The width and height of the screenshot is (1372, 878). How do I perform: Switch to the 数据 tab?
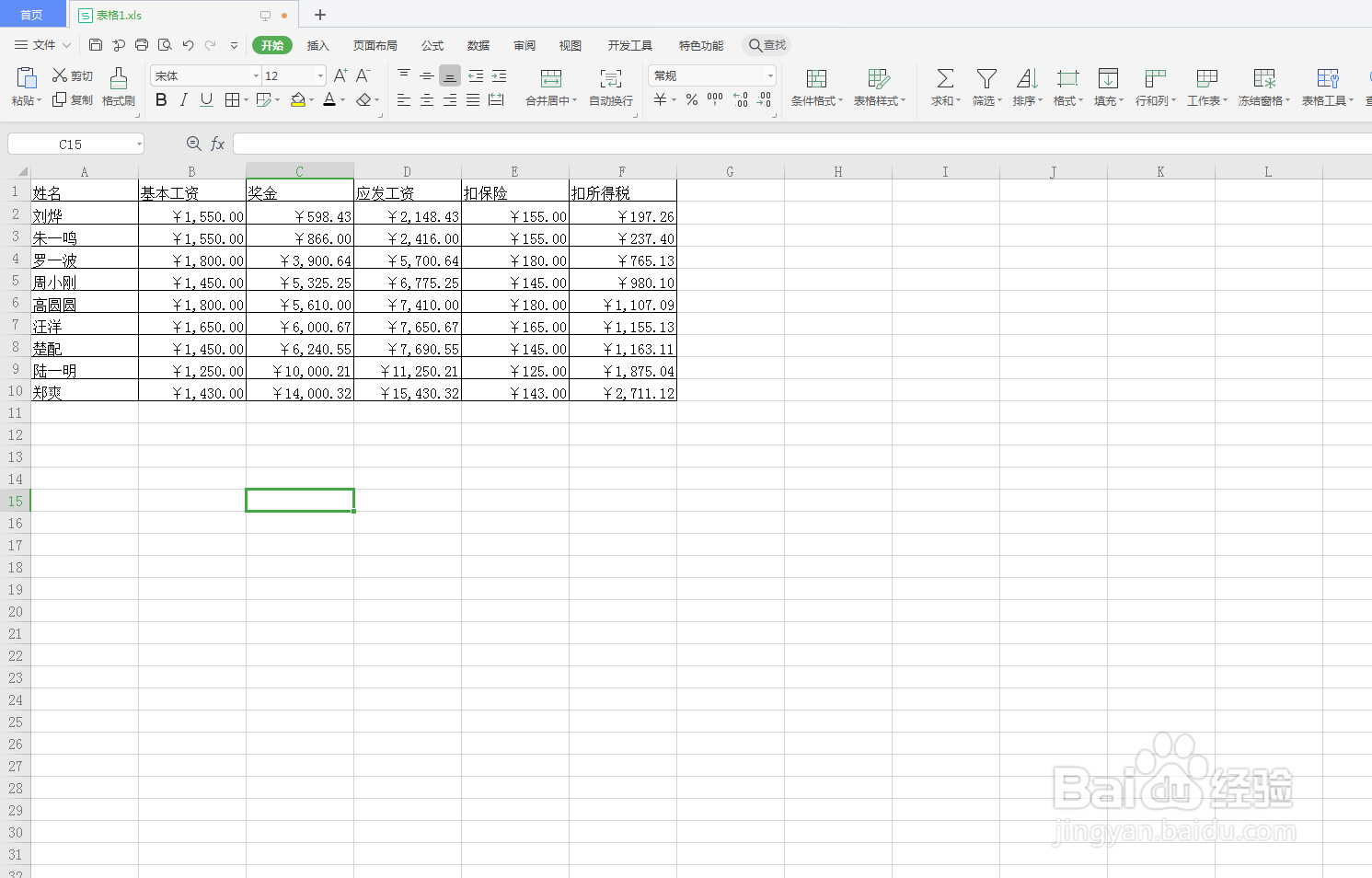(x=478, y=45)
